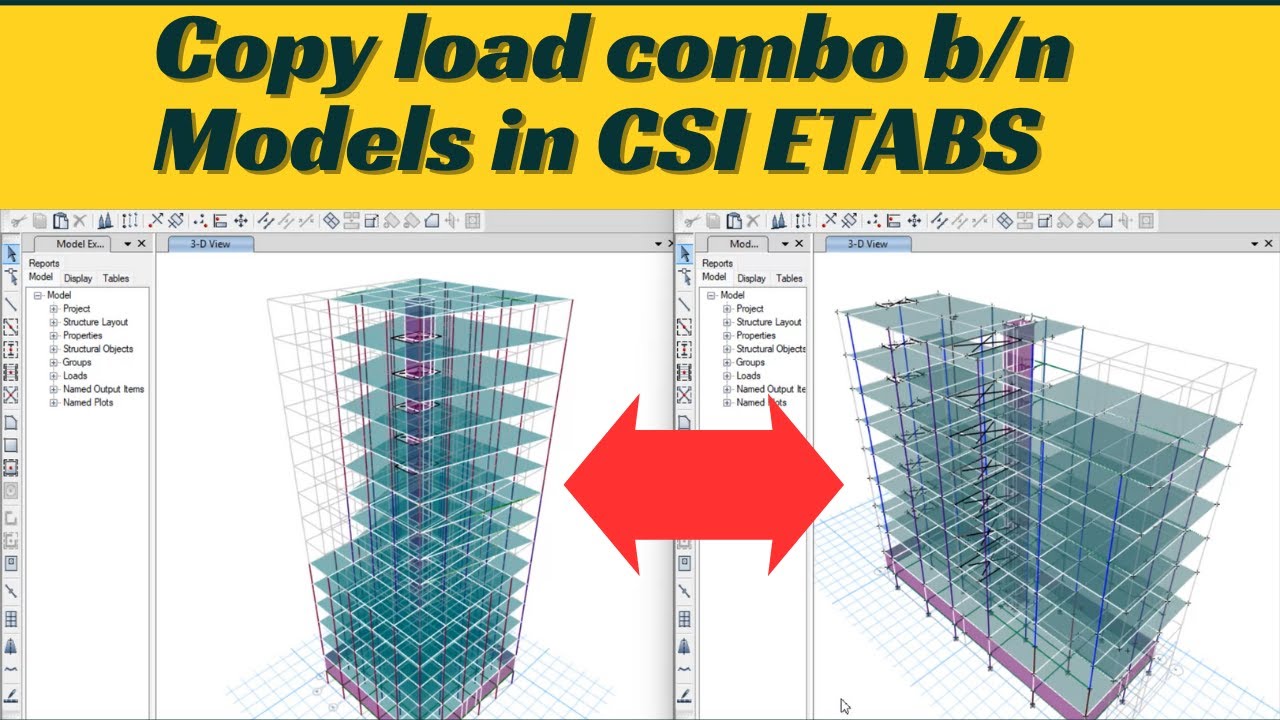The height and width of the screenshot is (720, 1280).
Task: Click the 3D buildings view icon in right toolbar
Action: click(778, 221)
